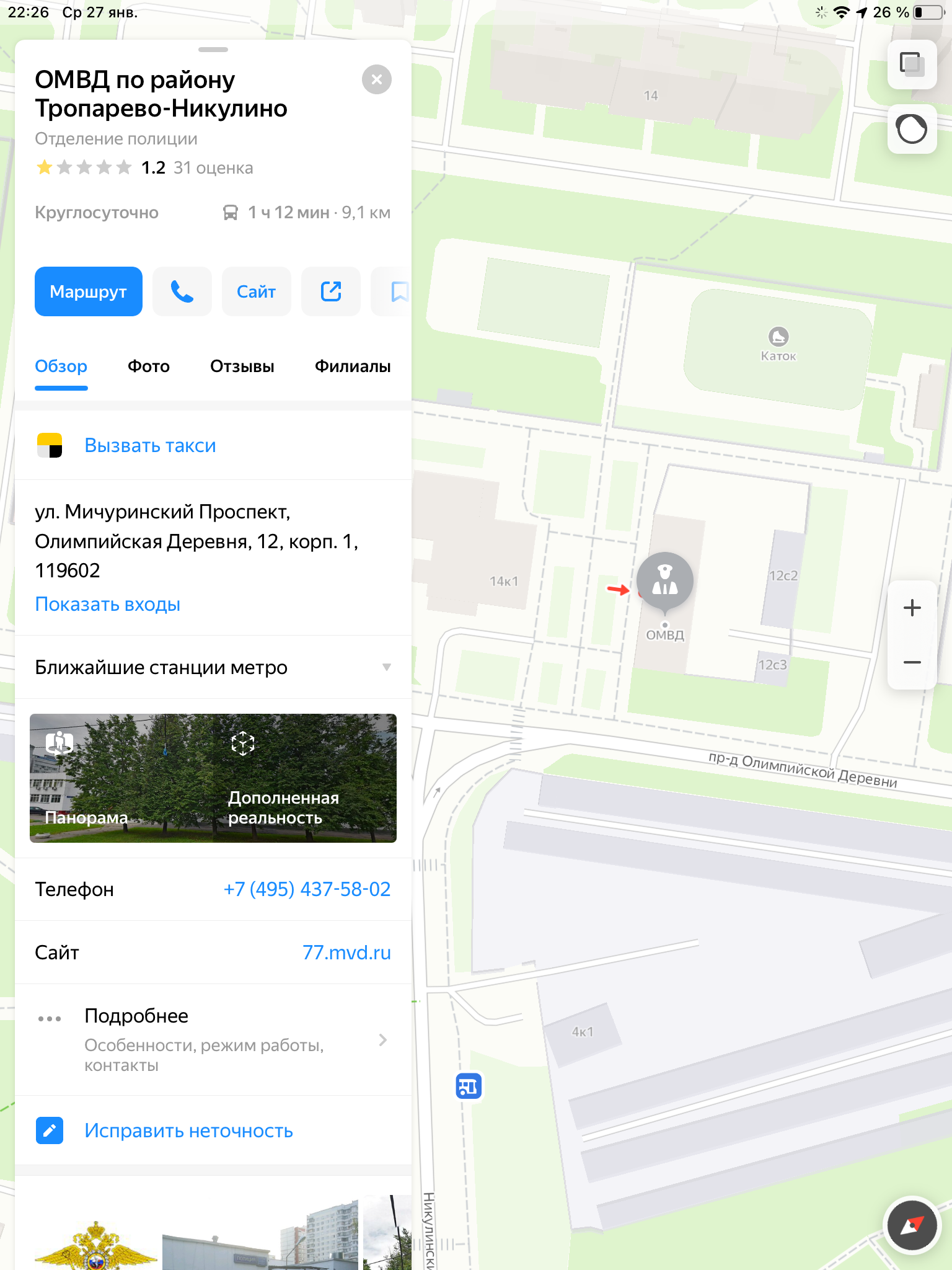
Task: Tap building label 4к1 on map
Action: coord(583,1032)
